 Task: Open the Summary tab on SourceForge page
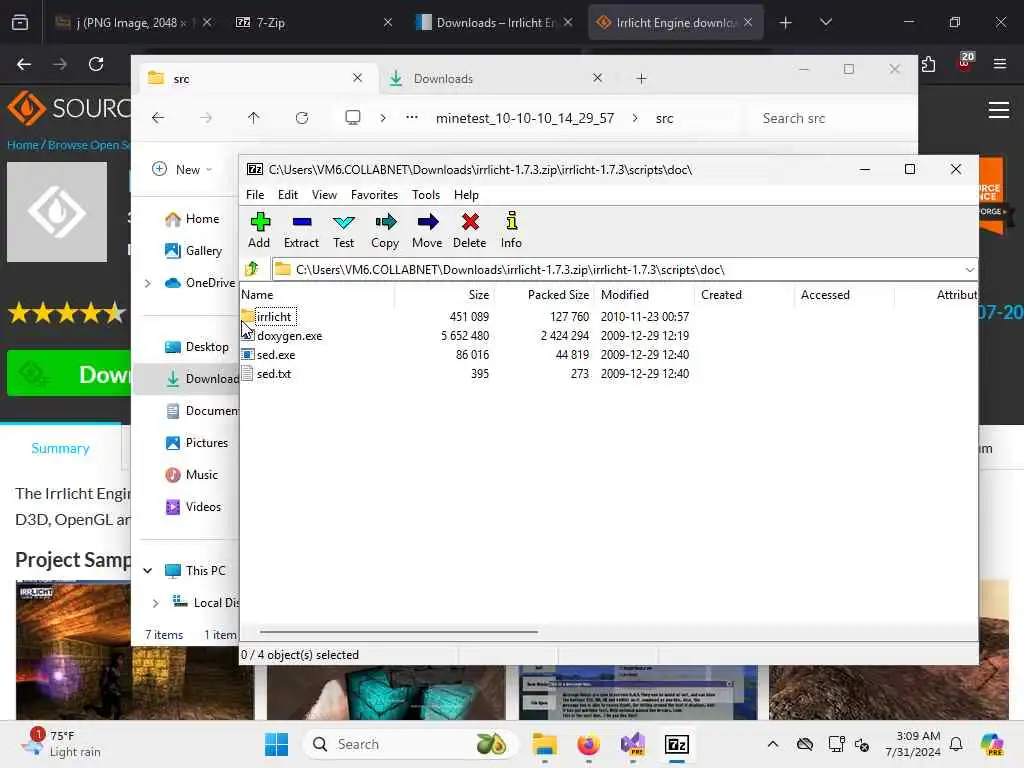pos(60,448)
